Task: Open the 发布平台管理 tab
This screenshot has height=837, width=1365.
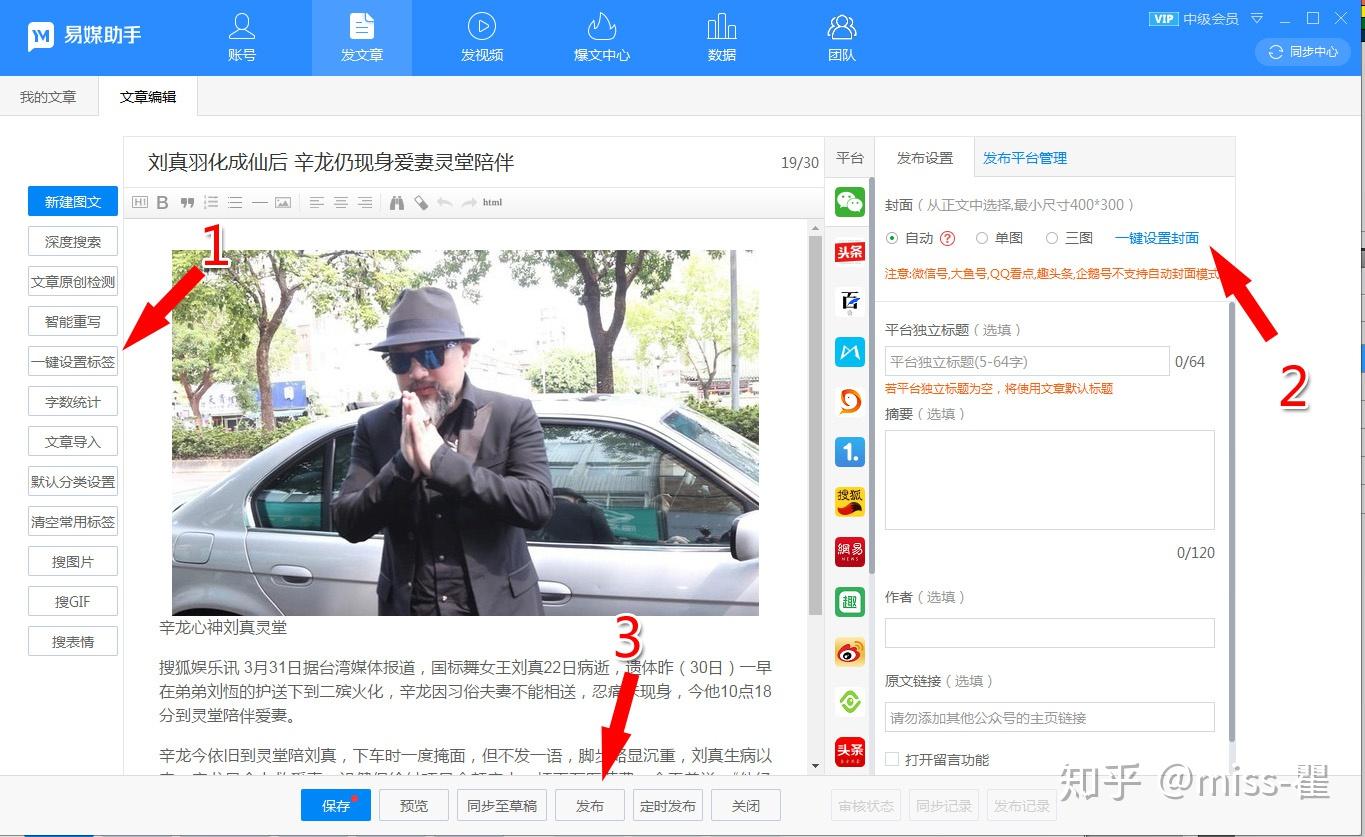Action: point(1025,158)
